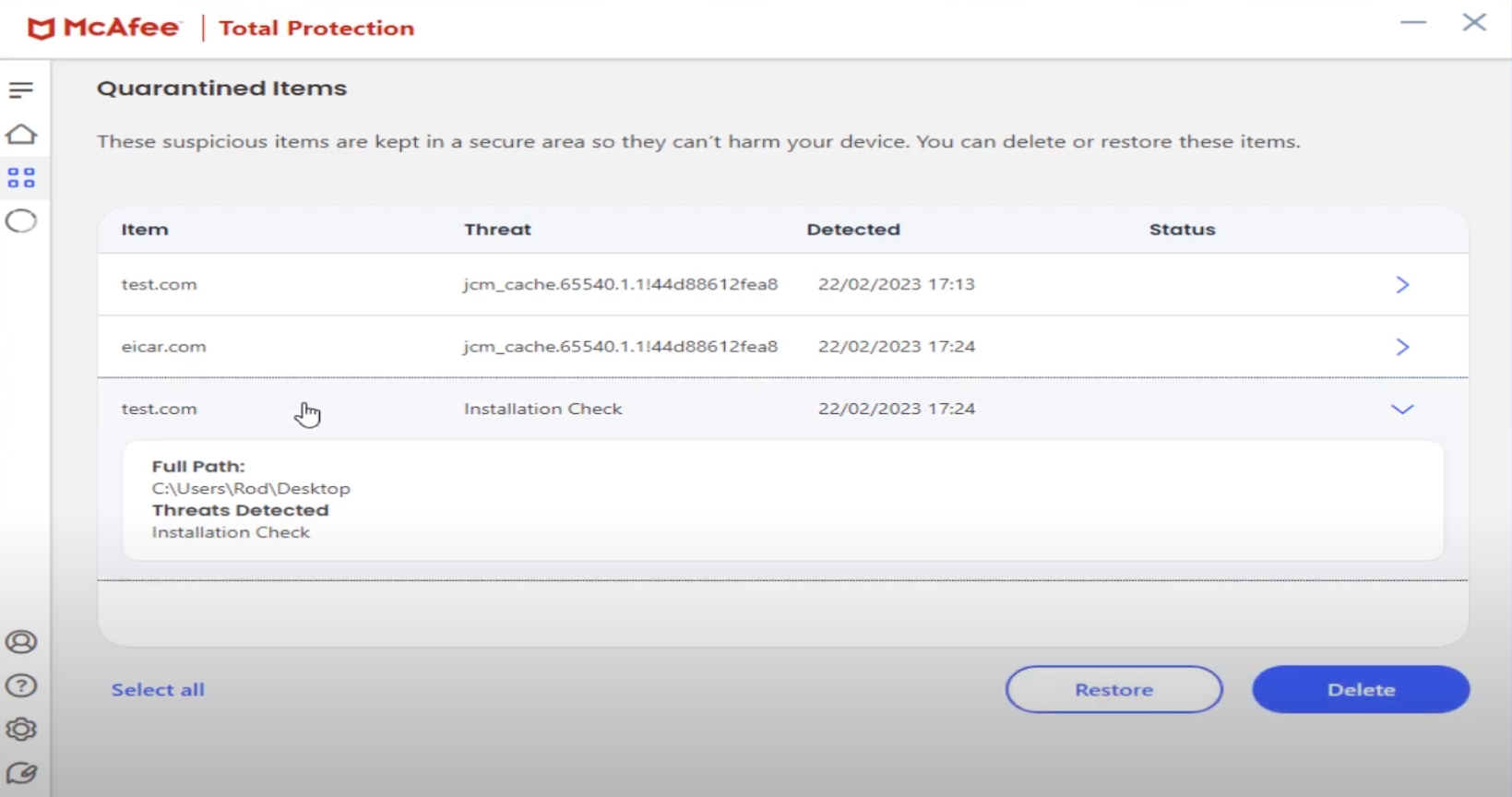Click the feedback icon at sidebar bottom

pos(21,773)
